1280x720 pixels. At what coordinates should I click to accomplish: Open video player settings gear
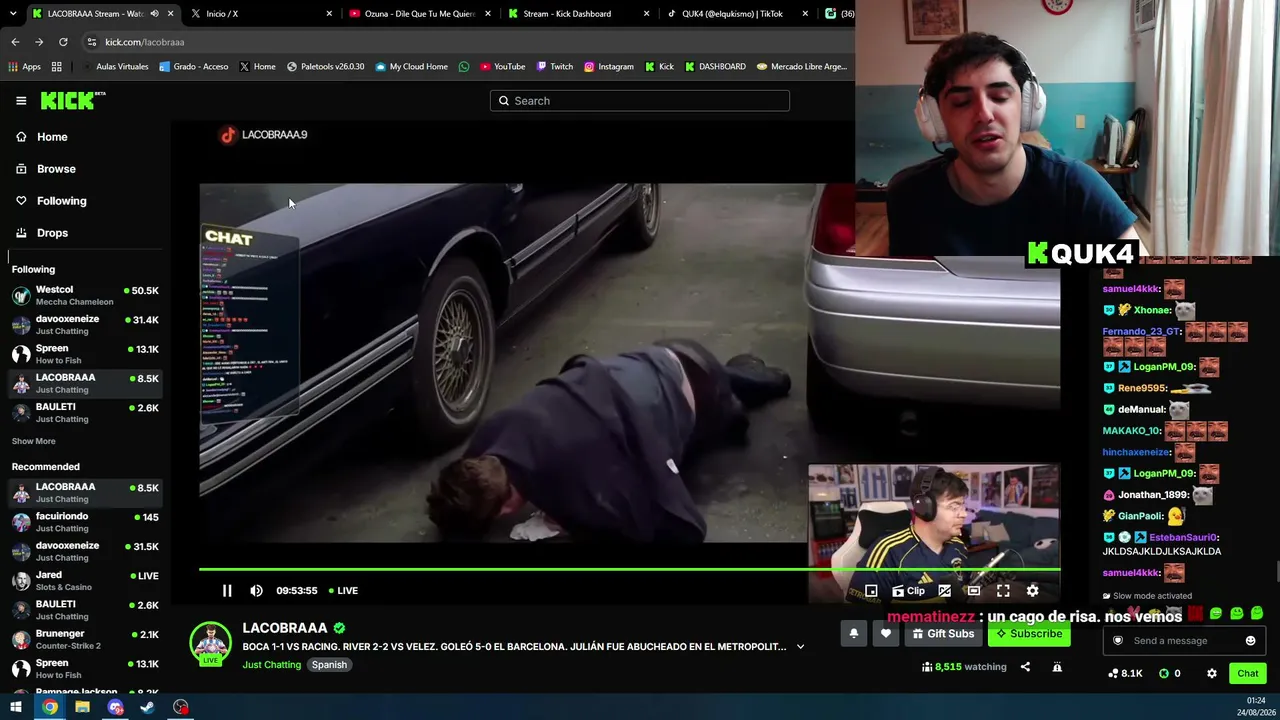click(x=1032, y=591)
